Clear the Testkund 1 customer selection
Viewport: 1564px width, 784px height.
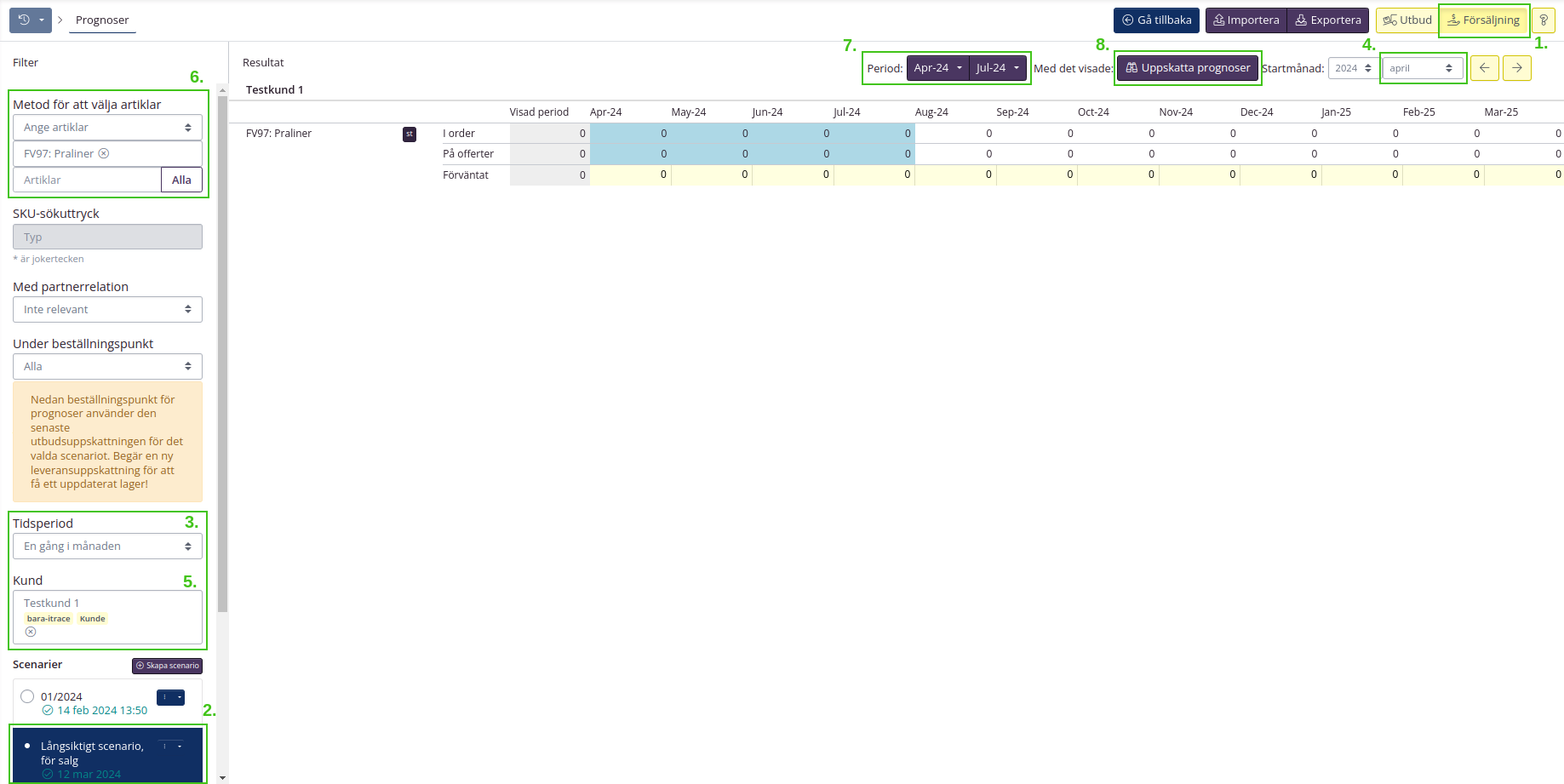tap(31, 632)
